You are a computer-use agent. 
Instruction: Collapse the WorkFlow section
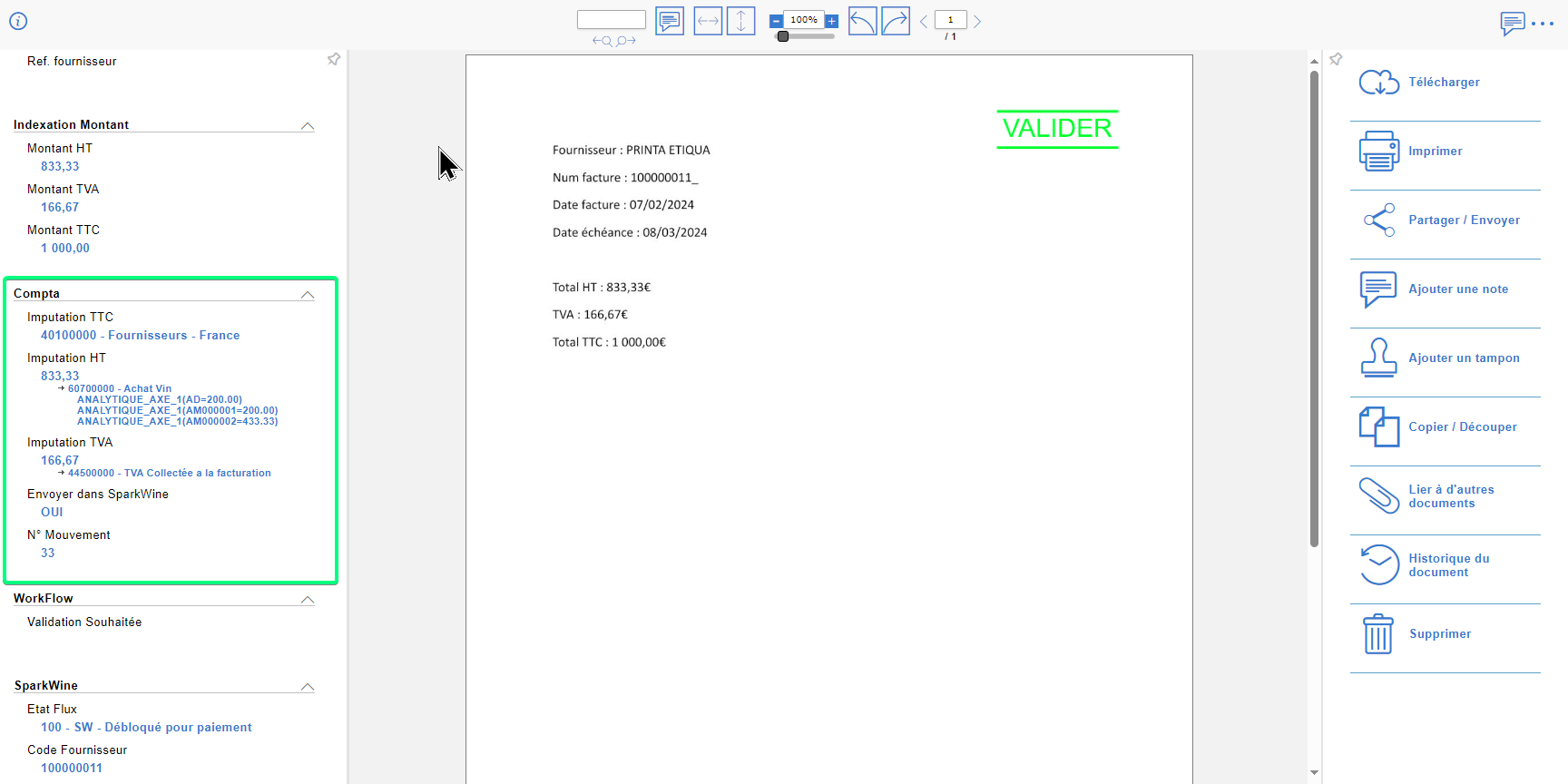(x=308, y=600)
